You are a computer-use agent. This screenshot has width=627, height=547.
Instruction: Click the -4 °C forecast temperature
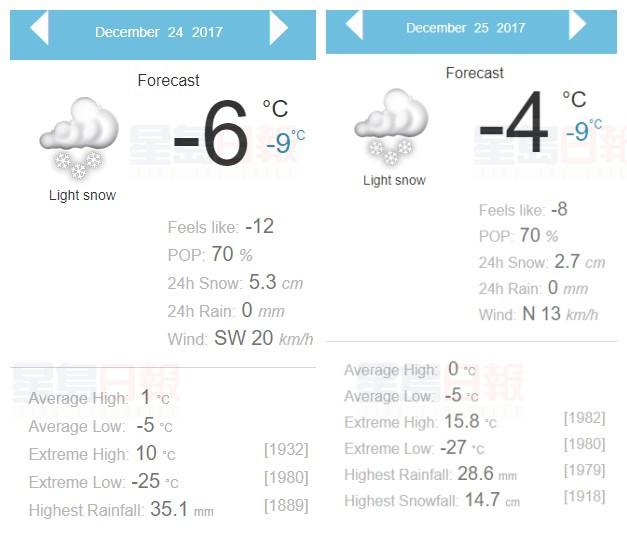[x=514, y=126]
